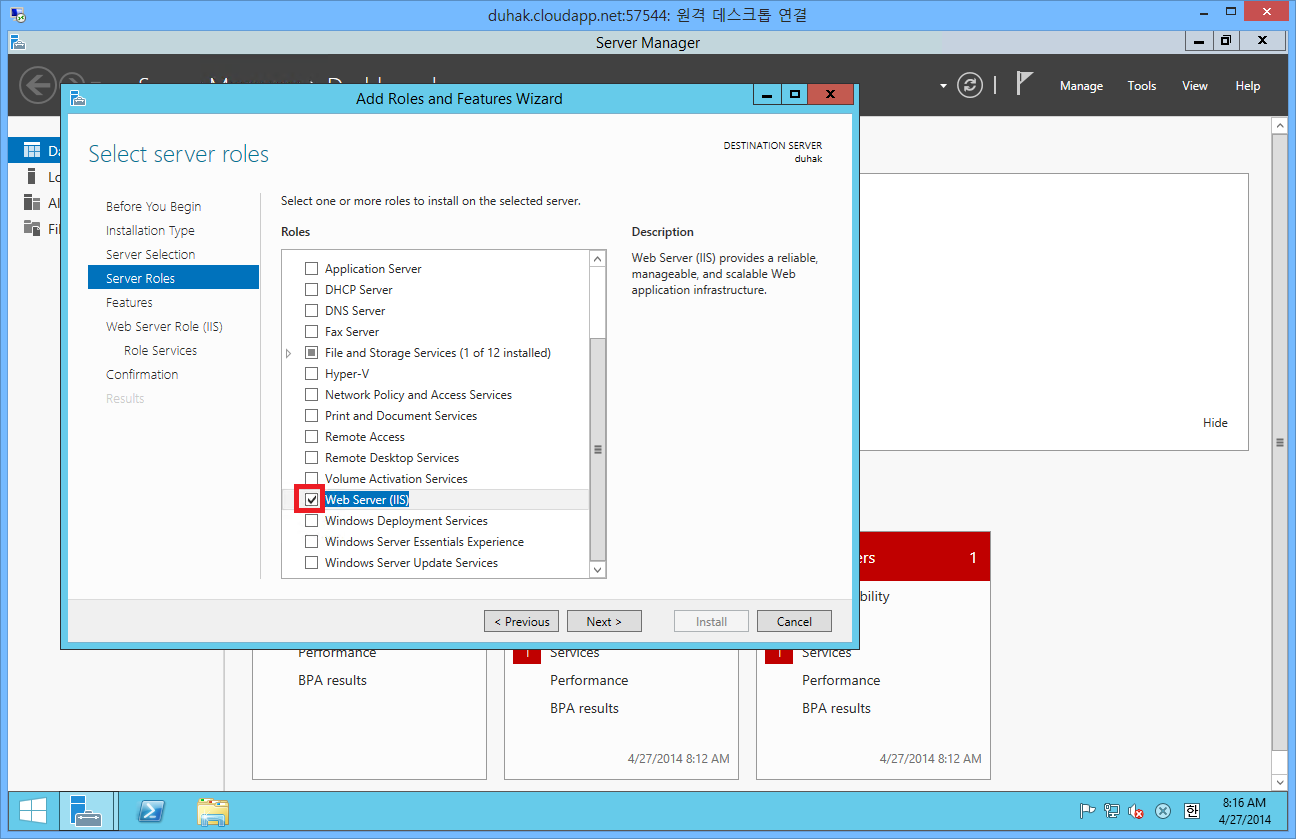Uncheck the Web Server (IIS) role
1296x839 pixels.
point(312,499)
